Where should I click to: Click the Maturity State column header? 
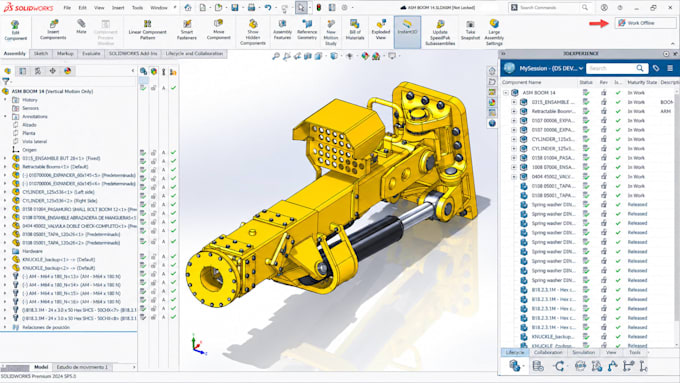point(642,82)
